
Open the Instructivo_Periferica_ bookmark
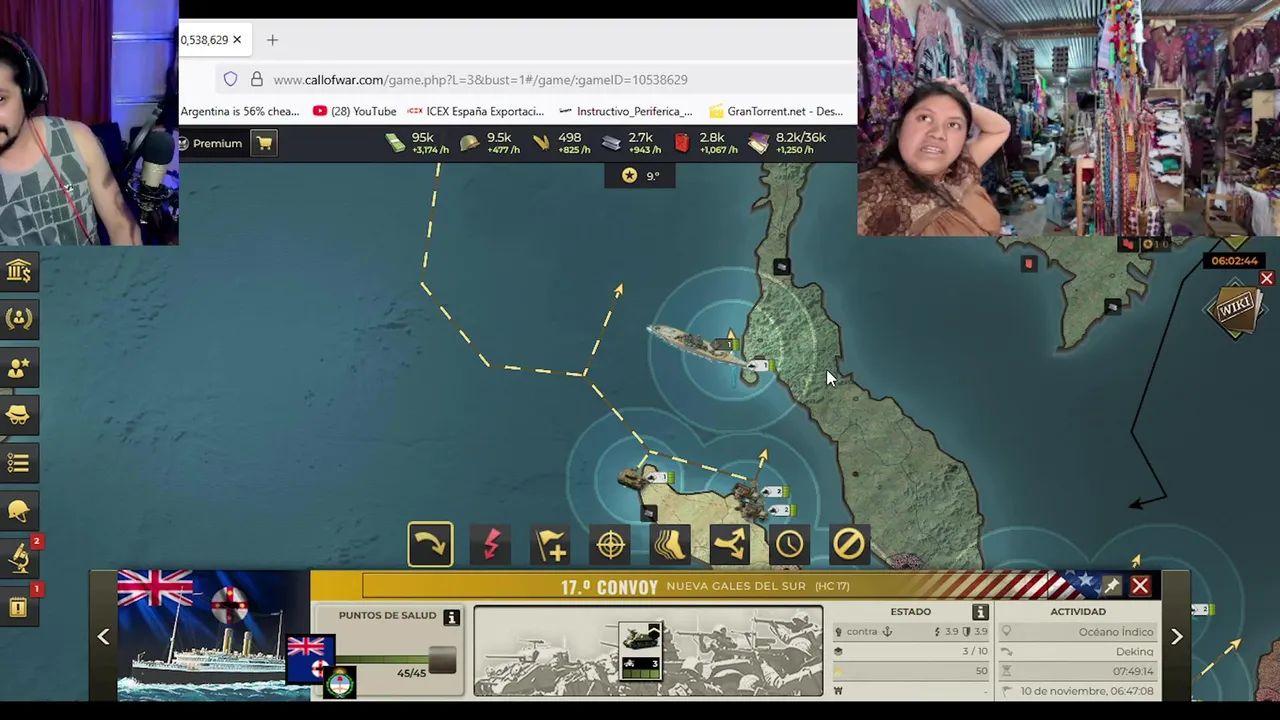(x=626, y=111)
